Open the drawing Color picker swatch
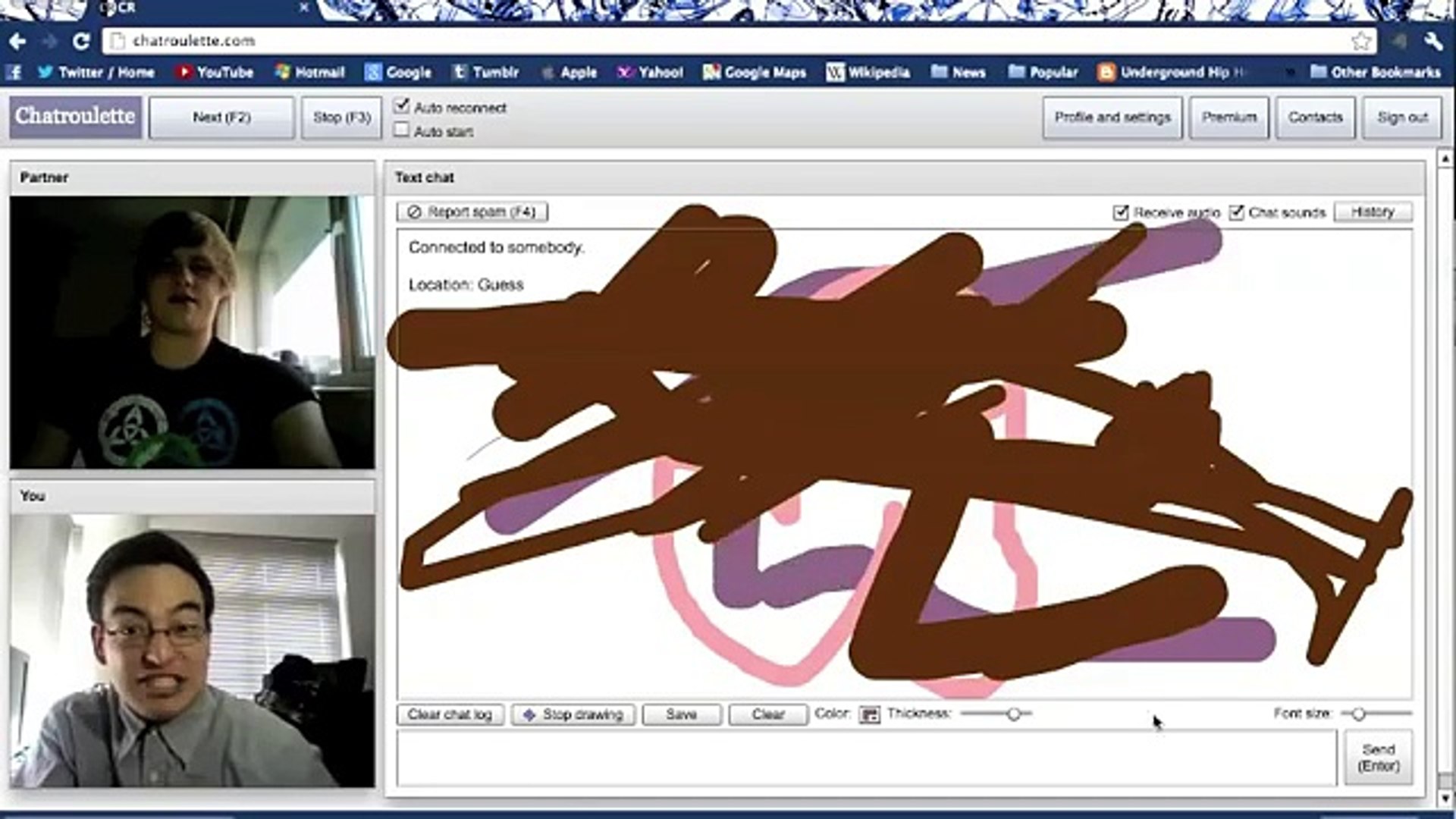The image size is (1456, 819). coord(870,714)
